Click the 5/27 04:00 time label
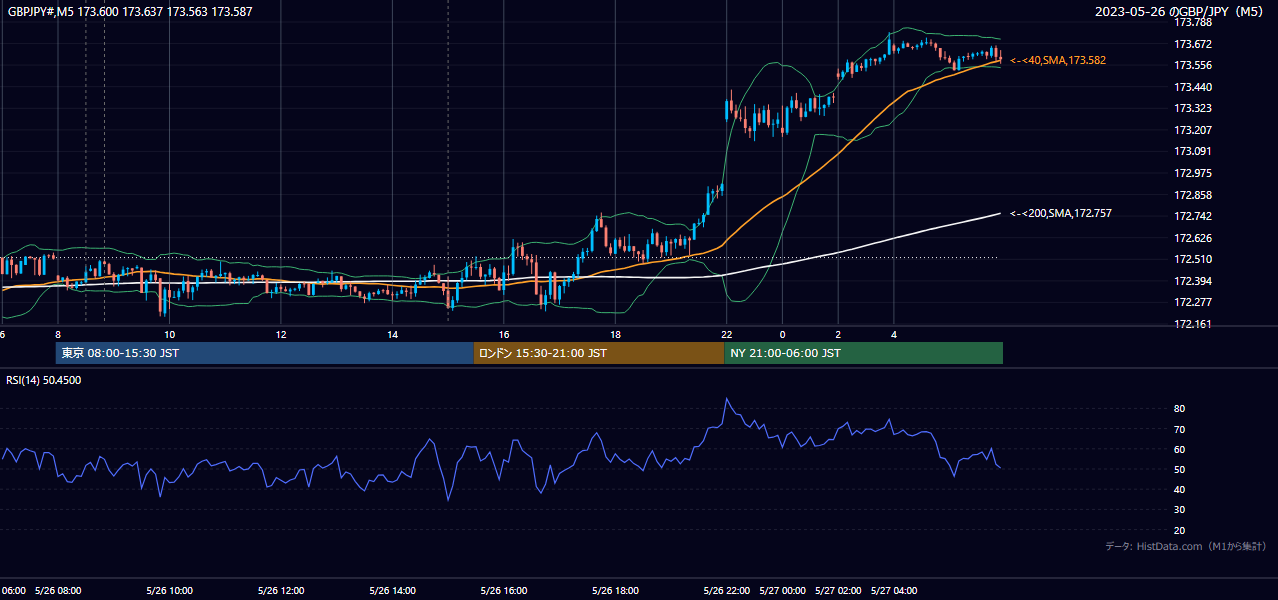Image resolution: width=1278 pixels, height=600 pixels. tap(894, 590)
